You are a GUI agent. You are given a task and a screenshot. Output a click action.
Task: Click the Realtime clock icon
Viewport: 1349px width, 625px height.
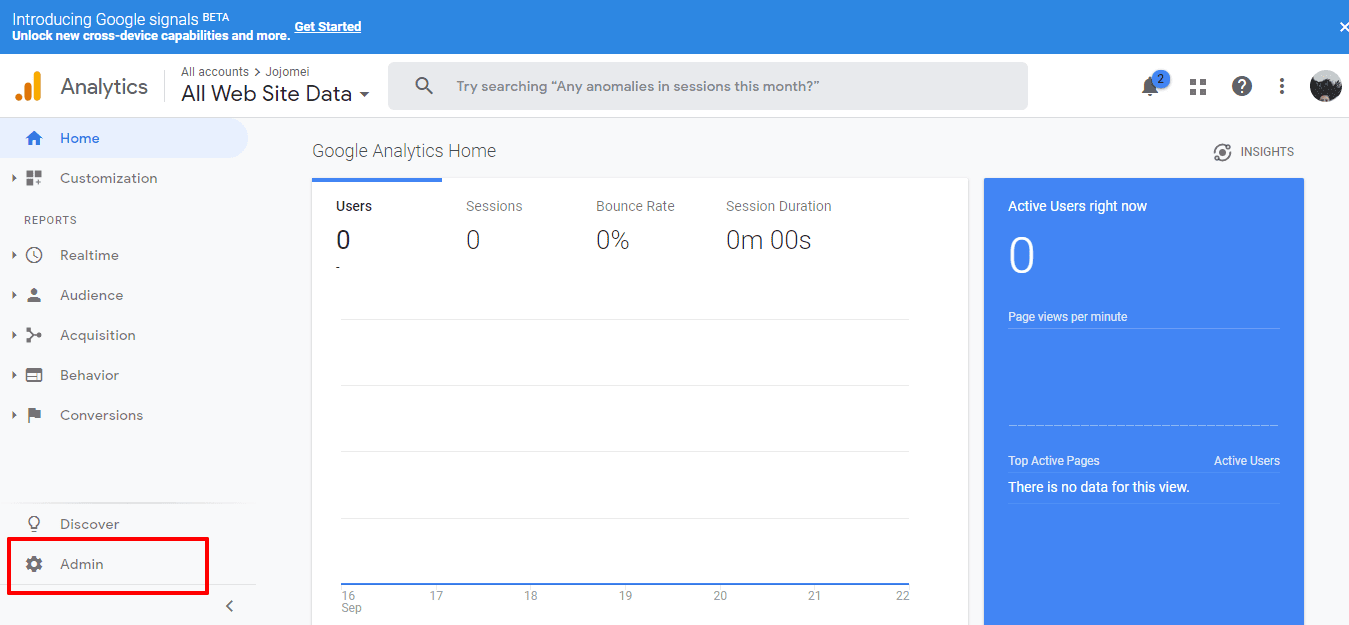[x=34, y=255]
